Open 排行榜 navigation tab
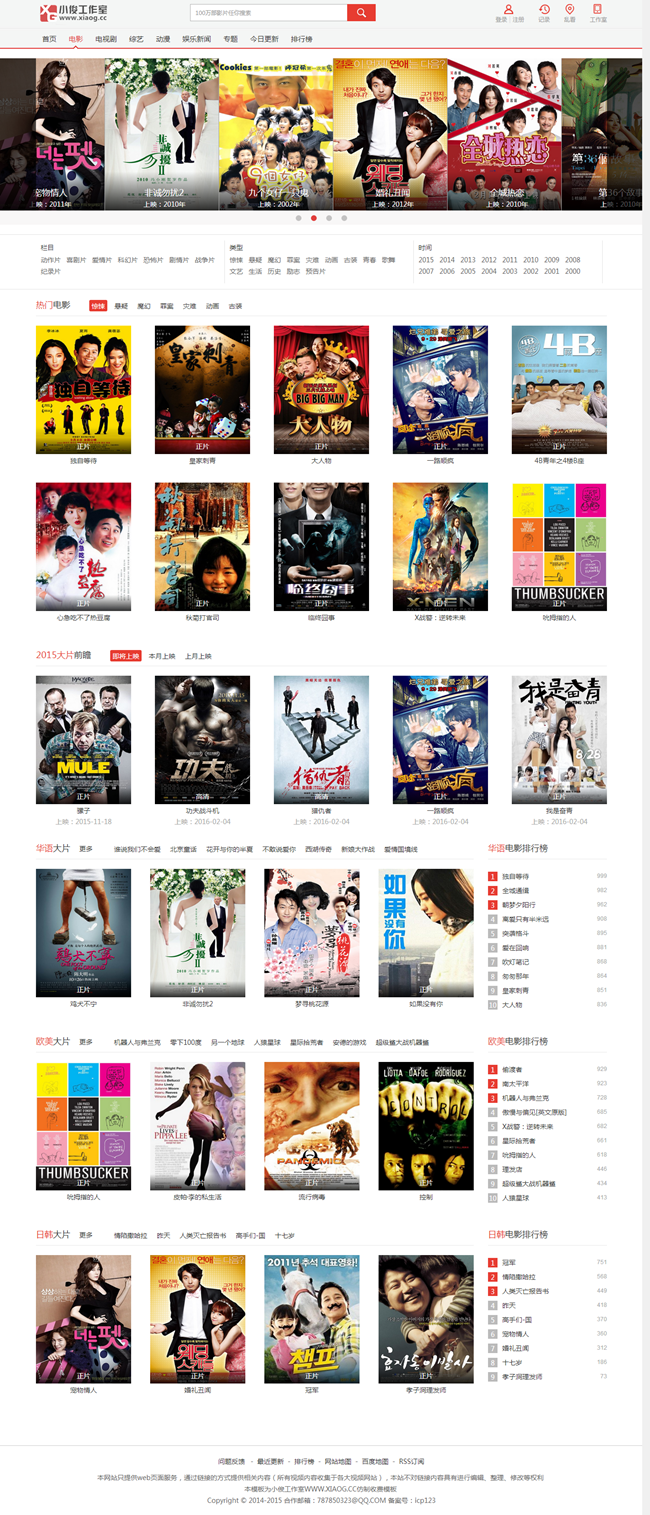Image resolution: width=650 pixels, height=1515 pixels. (301, 39)
